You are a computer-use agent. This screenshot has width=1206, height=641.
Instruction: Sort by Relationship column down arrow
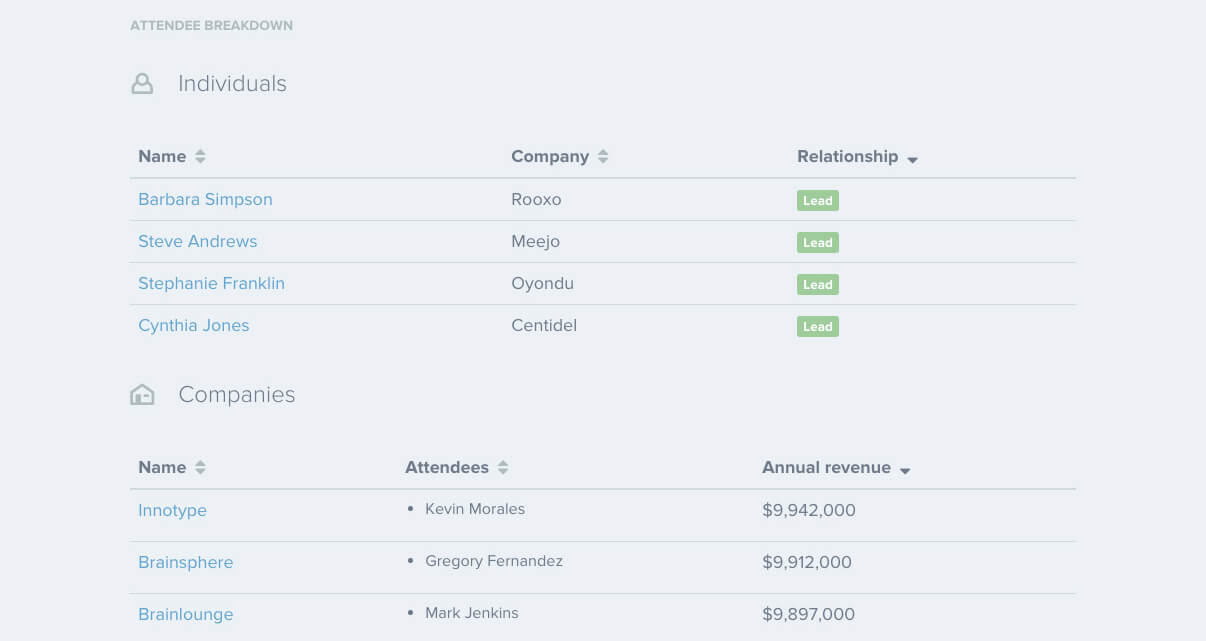coord(912,159)
